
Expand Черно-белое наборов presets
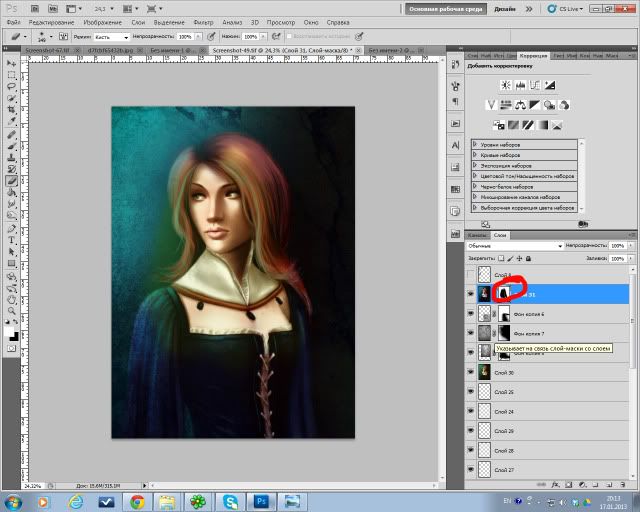[475, 186]
